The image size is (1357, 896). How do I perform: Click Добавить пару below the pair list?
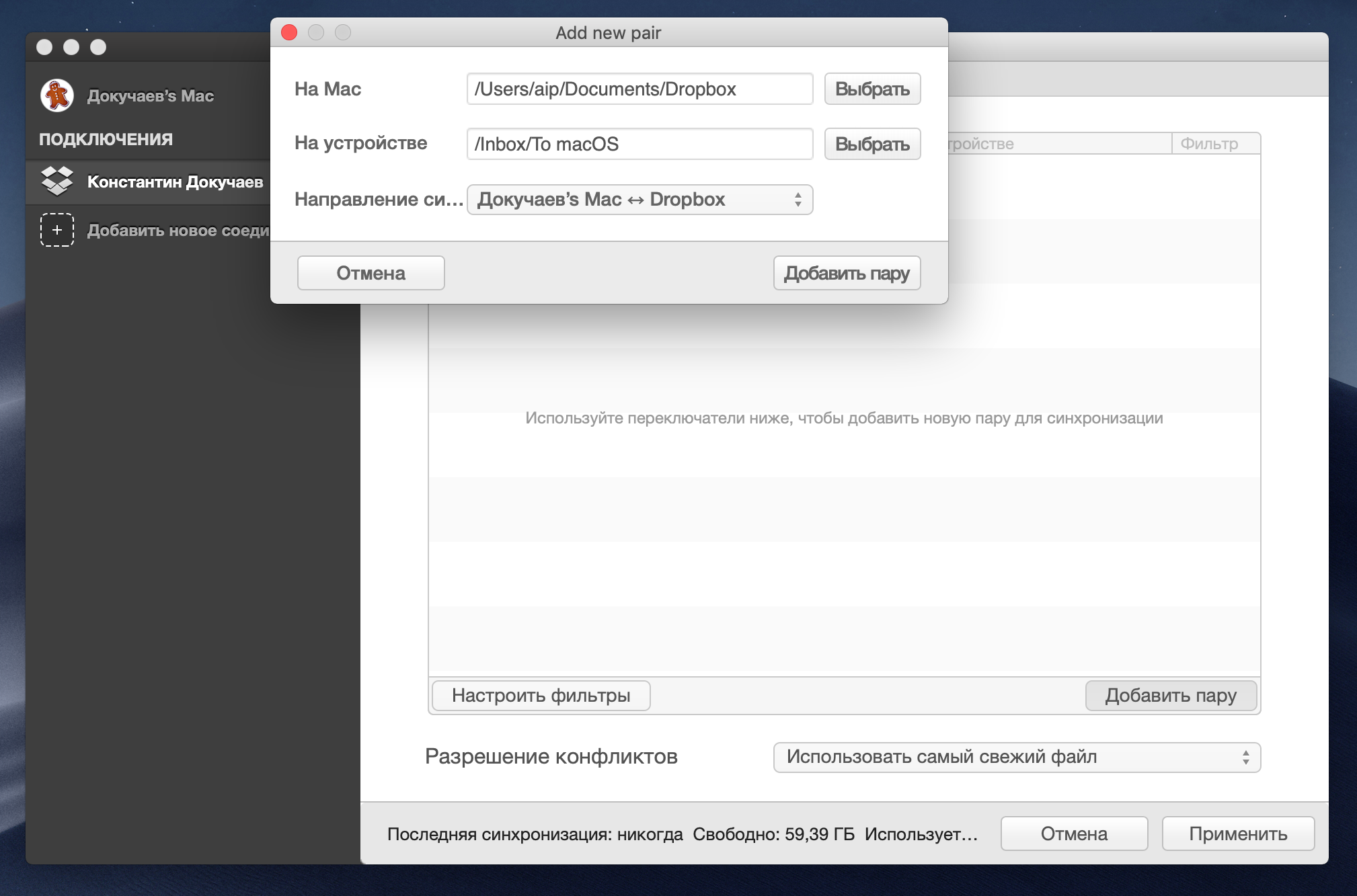point(1170,695)
